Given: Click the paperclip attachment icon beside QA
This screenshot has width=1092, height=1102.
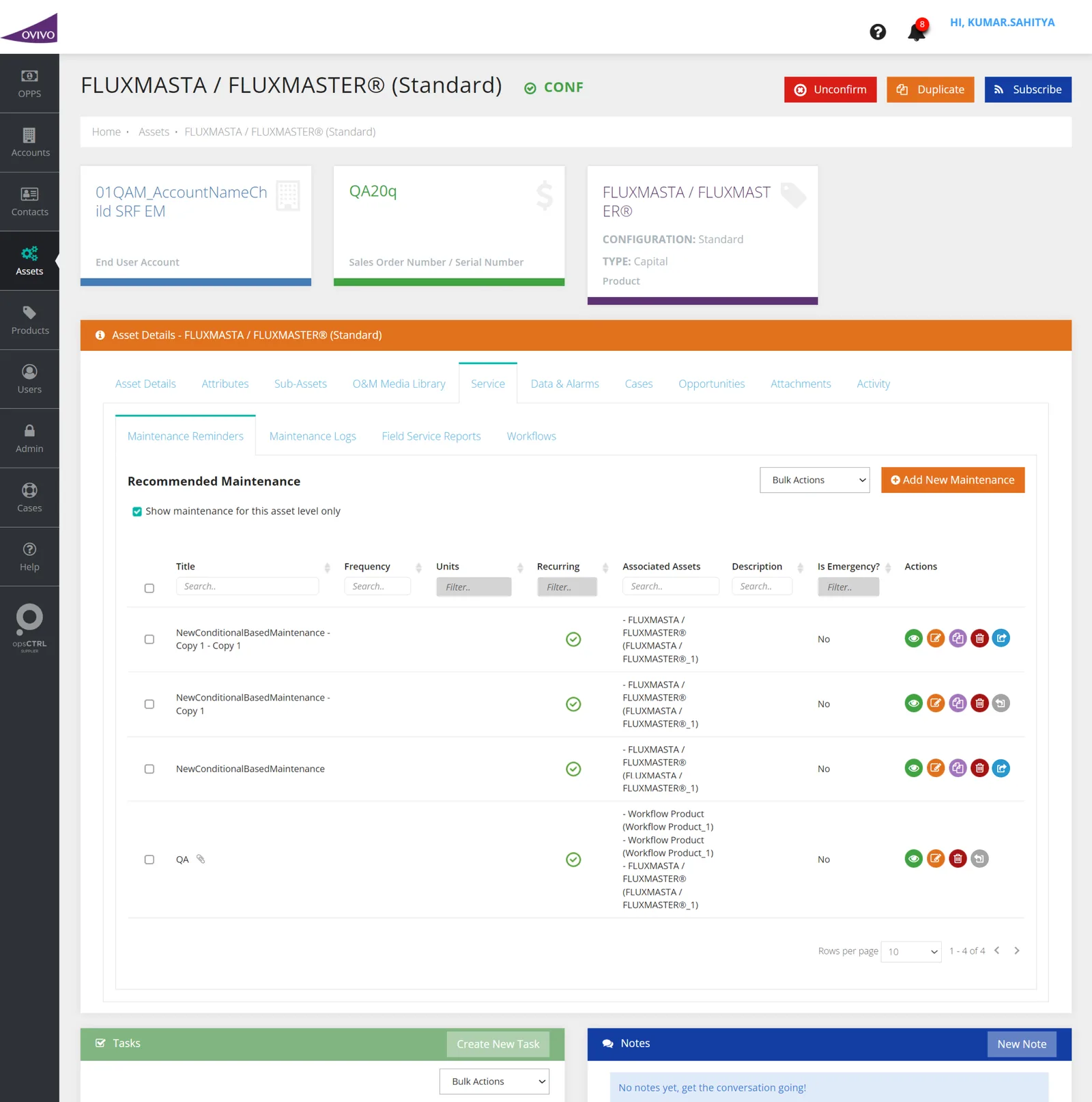Looking at the screenshot, I should click(x=201, y=859).
